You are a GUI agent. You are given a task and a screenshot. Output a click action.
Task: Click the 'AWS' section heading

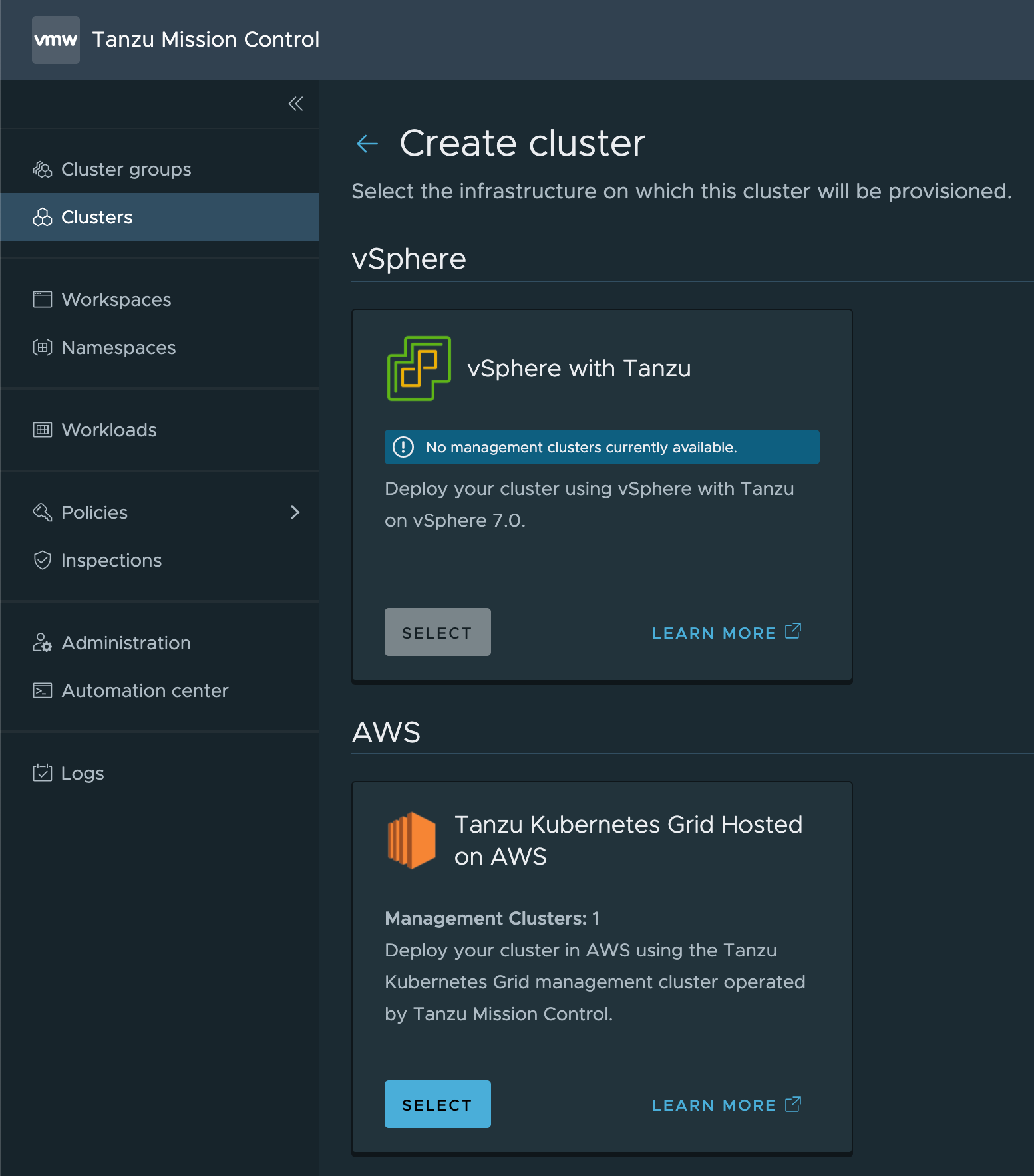click(386, 732)
